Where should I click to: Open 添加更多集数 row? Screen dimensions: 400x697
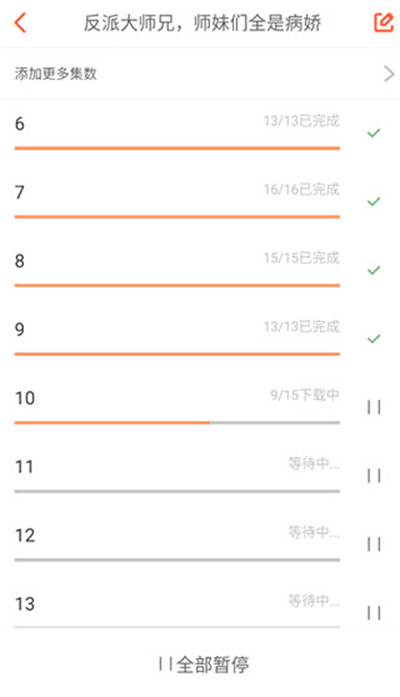(x=200, y=74)
